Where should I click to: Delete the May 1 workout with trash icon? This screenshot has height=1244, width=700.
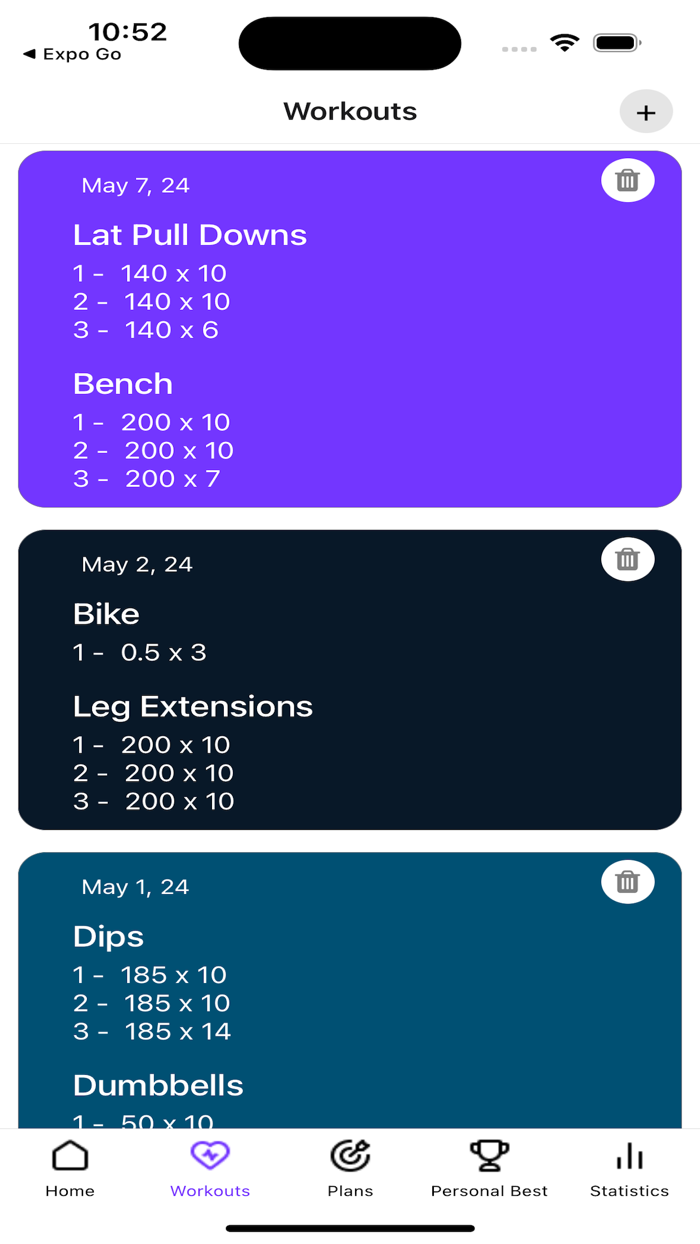627,881
